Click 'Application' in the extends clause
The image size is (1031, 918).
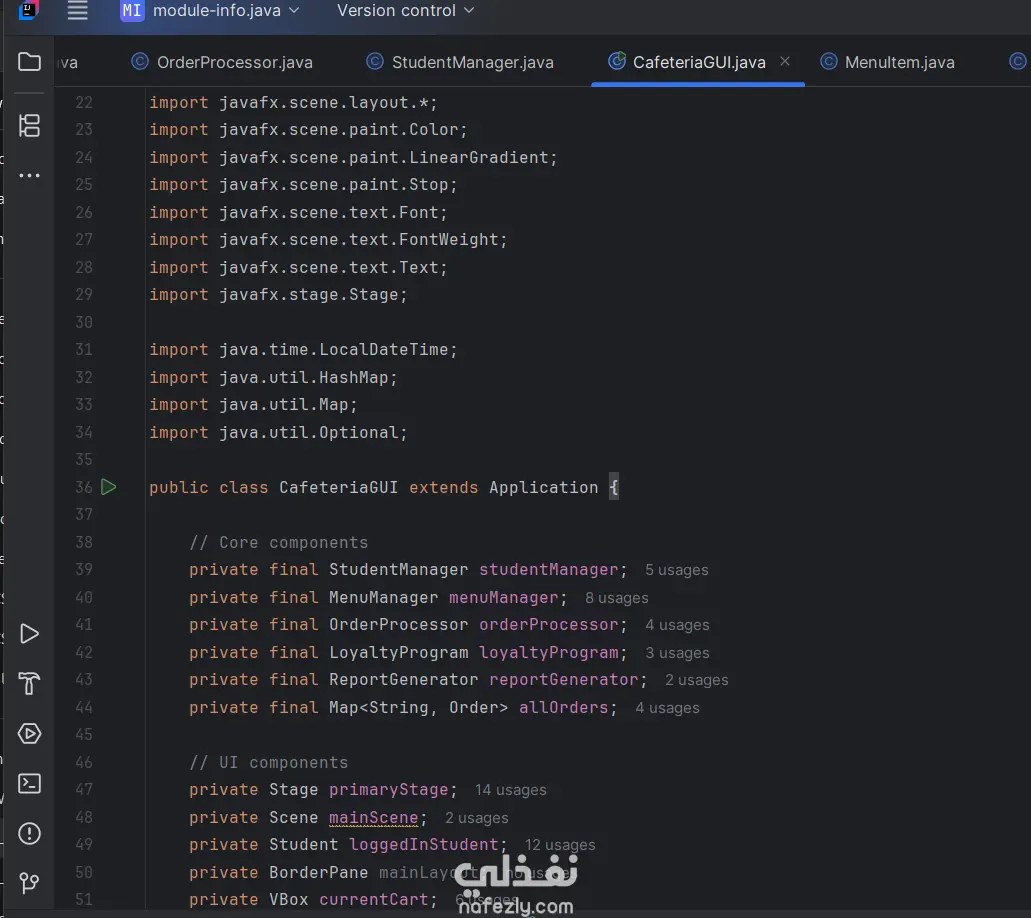coord(543,487)
